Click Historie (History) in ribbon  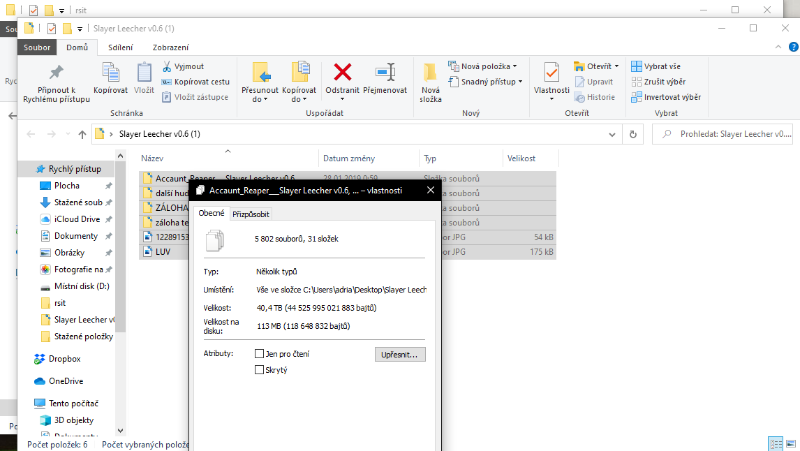click(x=594, y=97)
